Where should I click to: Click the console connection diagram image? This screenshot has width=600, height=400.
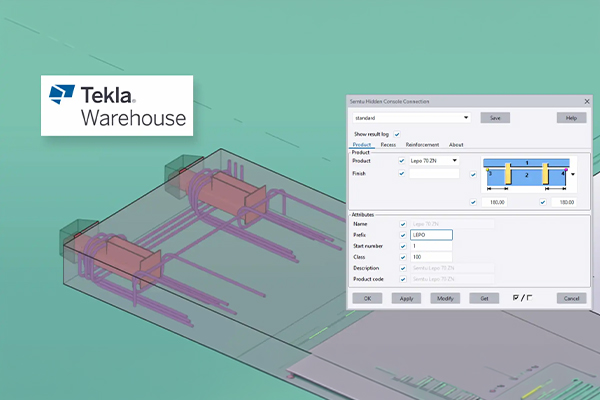527,174
